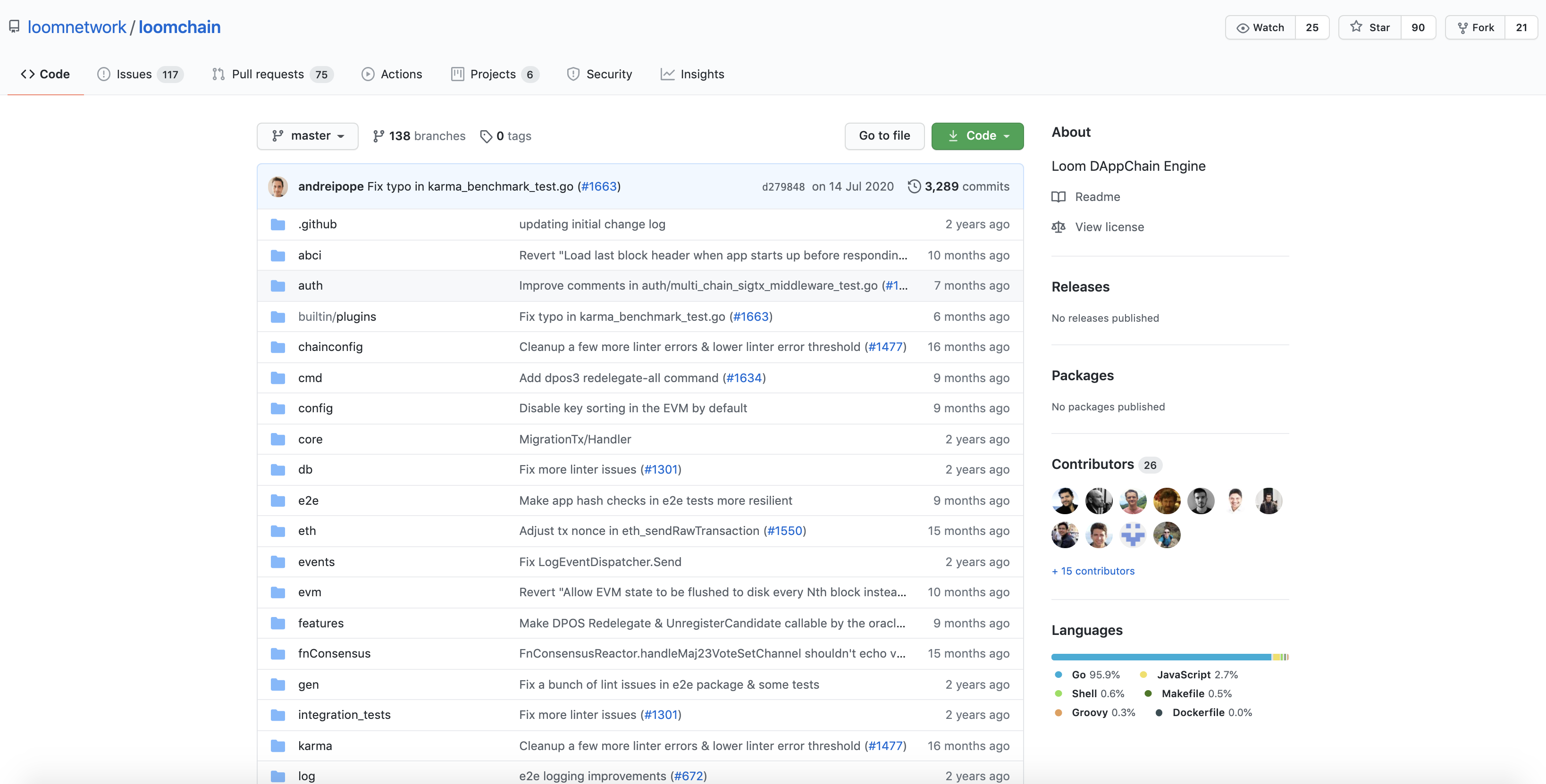The width and height of the screenshot is (1546, 784).
Task: Click andreipope's commit avatar thumbnail
Action: coord(278,186)
